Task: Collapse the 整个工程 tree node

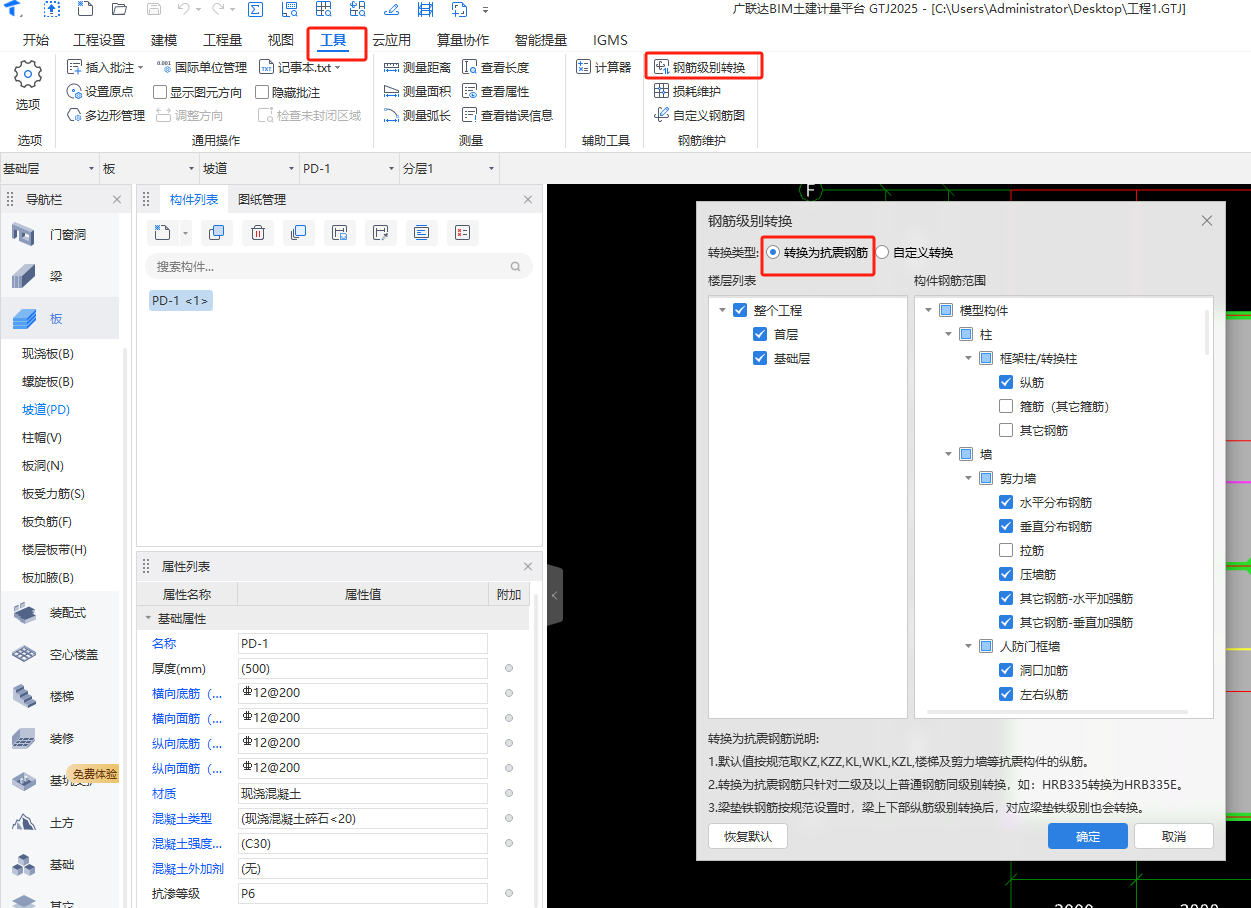Action: coord(722,311)
